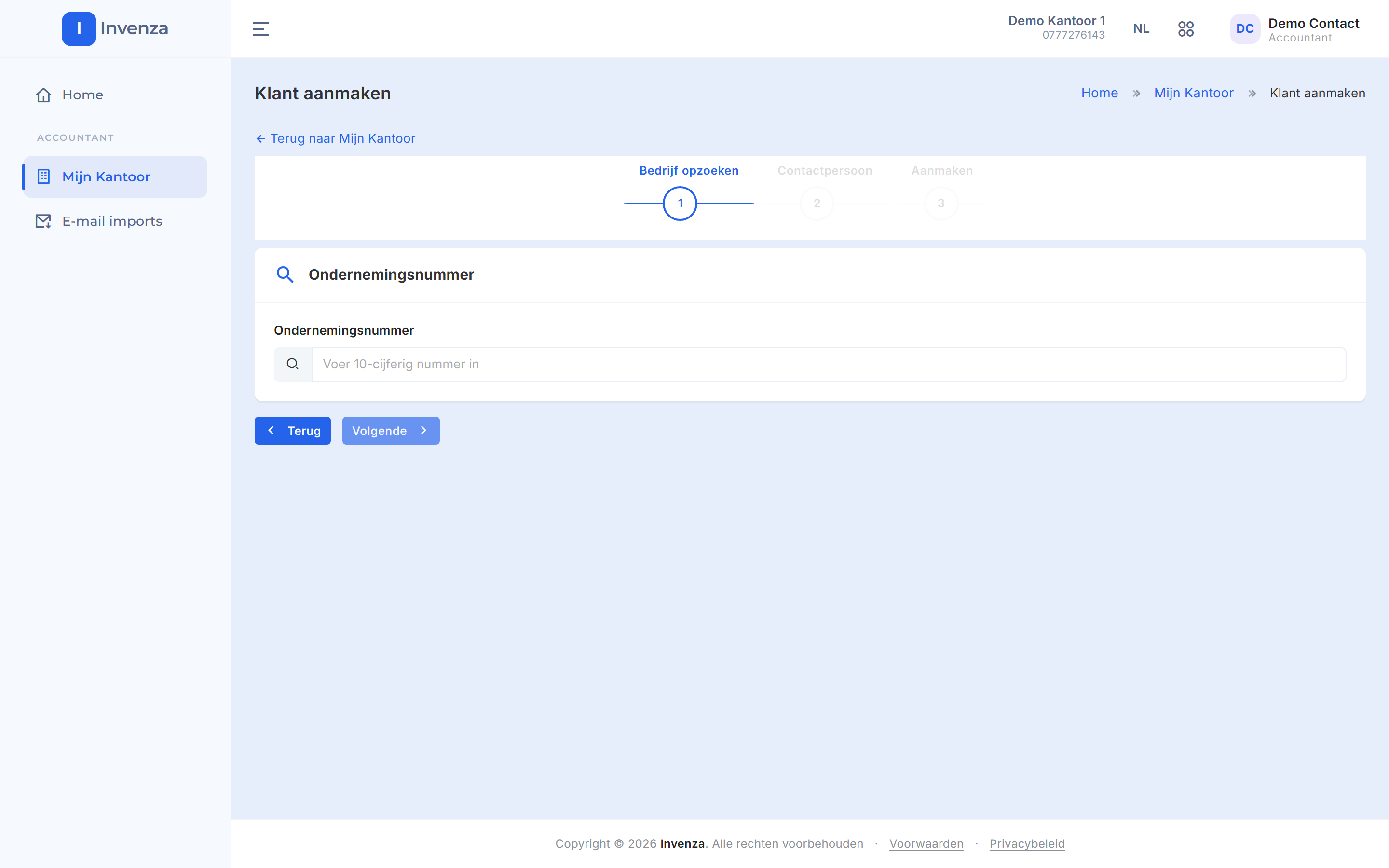Click the Home house icon in sidebar
Image resolution: width=1389 pixels, height=868 pixels.
[x=43, y=95]
